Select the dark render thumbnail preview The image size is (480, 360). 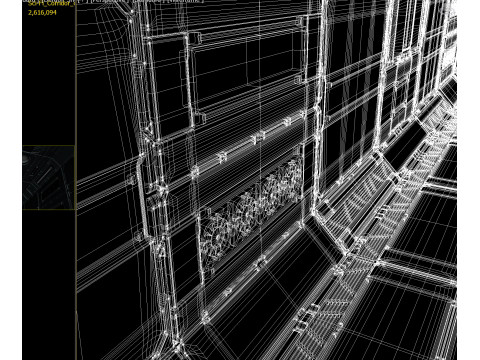[48, 178]
